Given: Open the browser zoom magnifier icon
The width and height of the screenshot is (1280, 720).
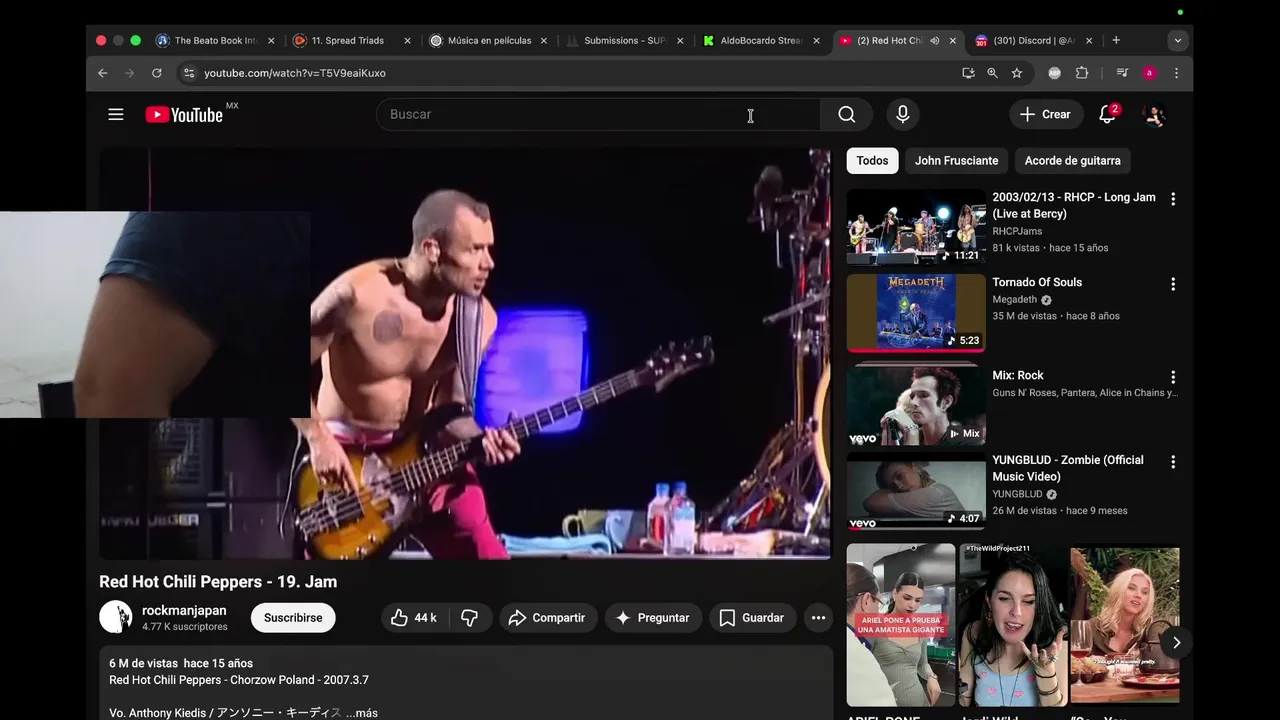Looking at the screenshot, I should (992, 73).
